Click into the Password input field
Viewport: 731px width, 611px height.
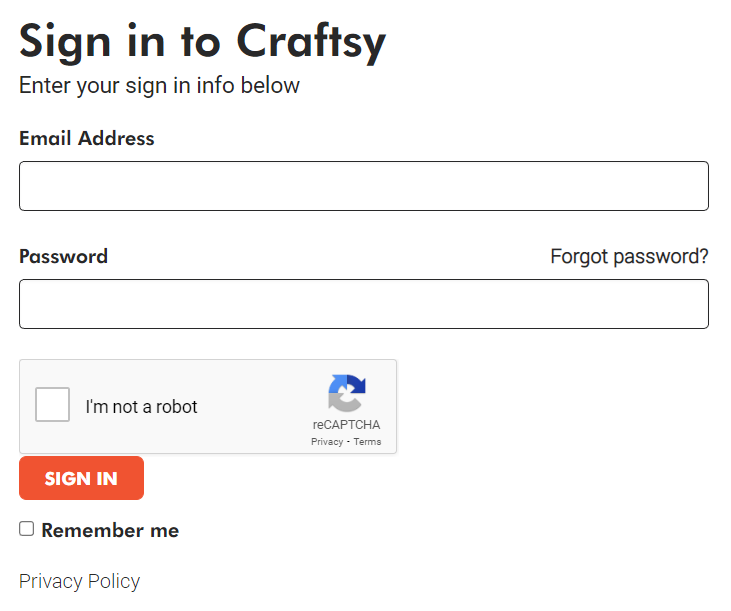(363, 304)
